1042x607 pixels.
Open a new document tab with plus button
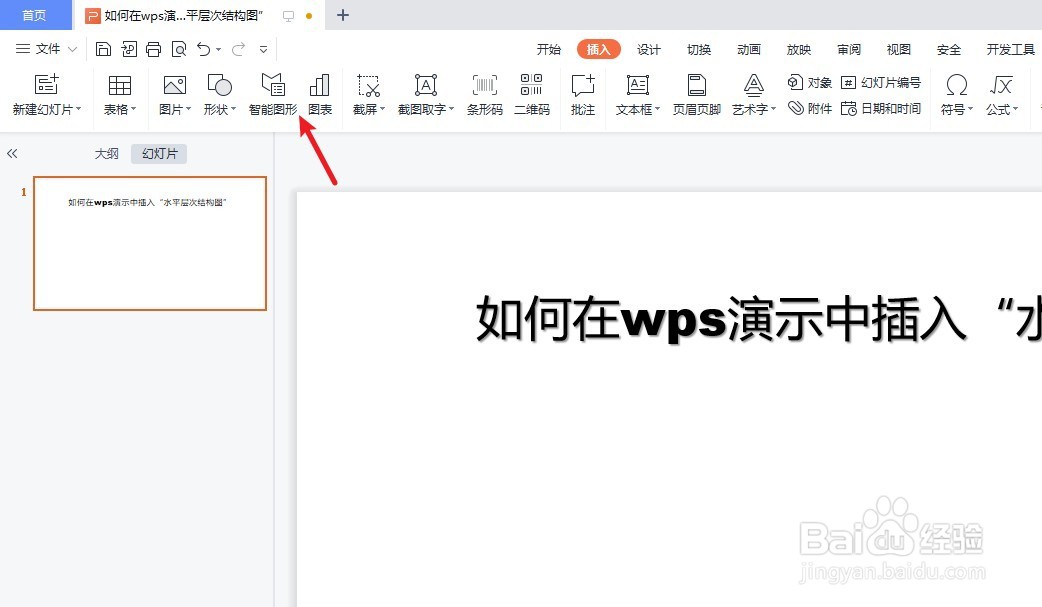pyautogui.click(x=343, y=15)
